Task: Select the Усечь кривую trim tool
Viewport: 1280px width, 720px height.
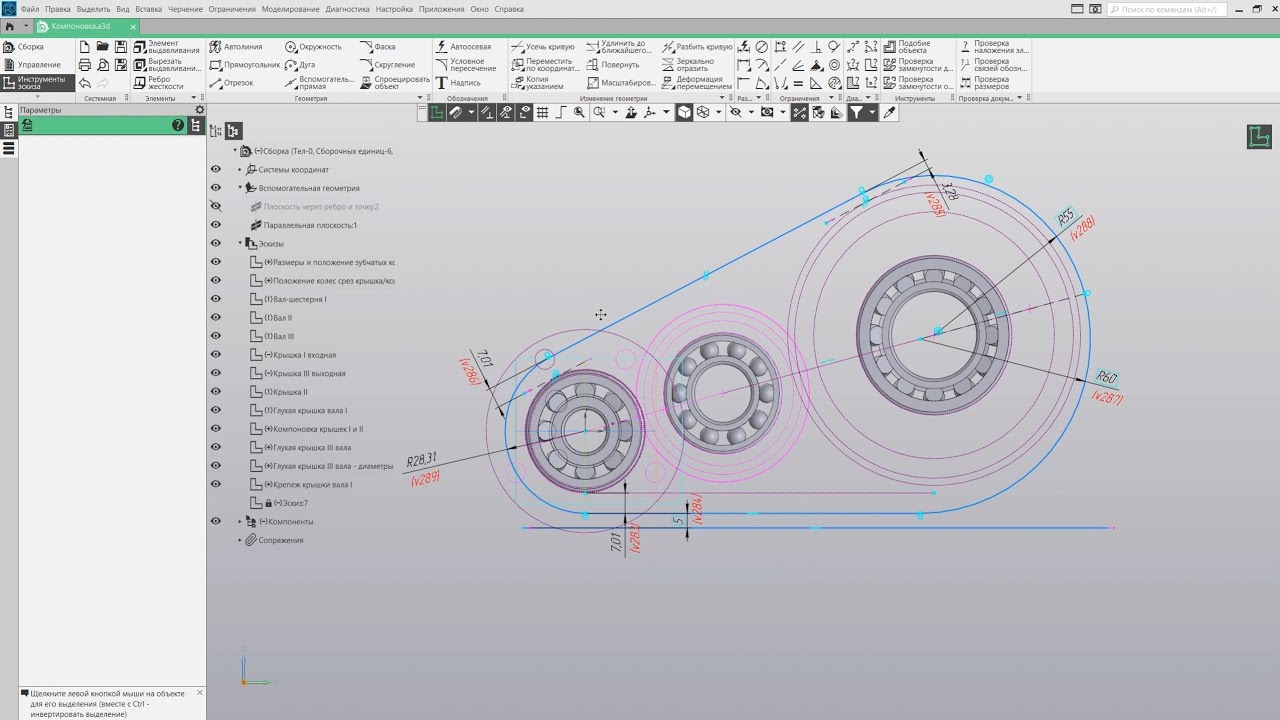Action: click(542, 47)
